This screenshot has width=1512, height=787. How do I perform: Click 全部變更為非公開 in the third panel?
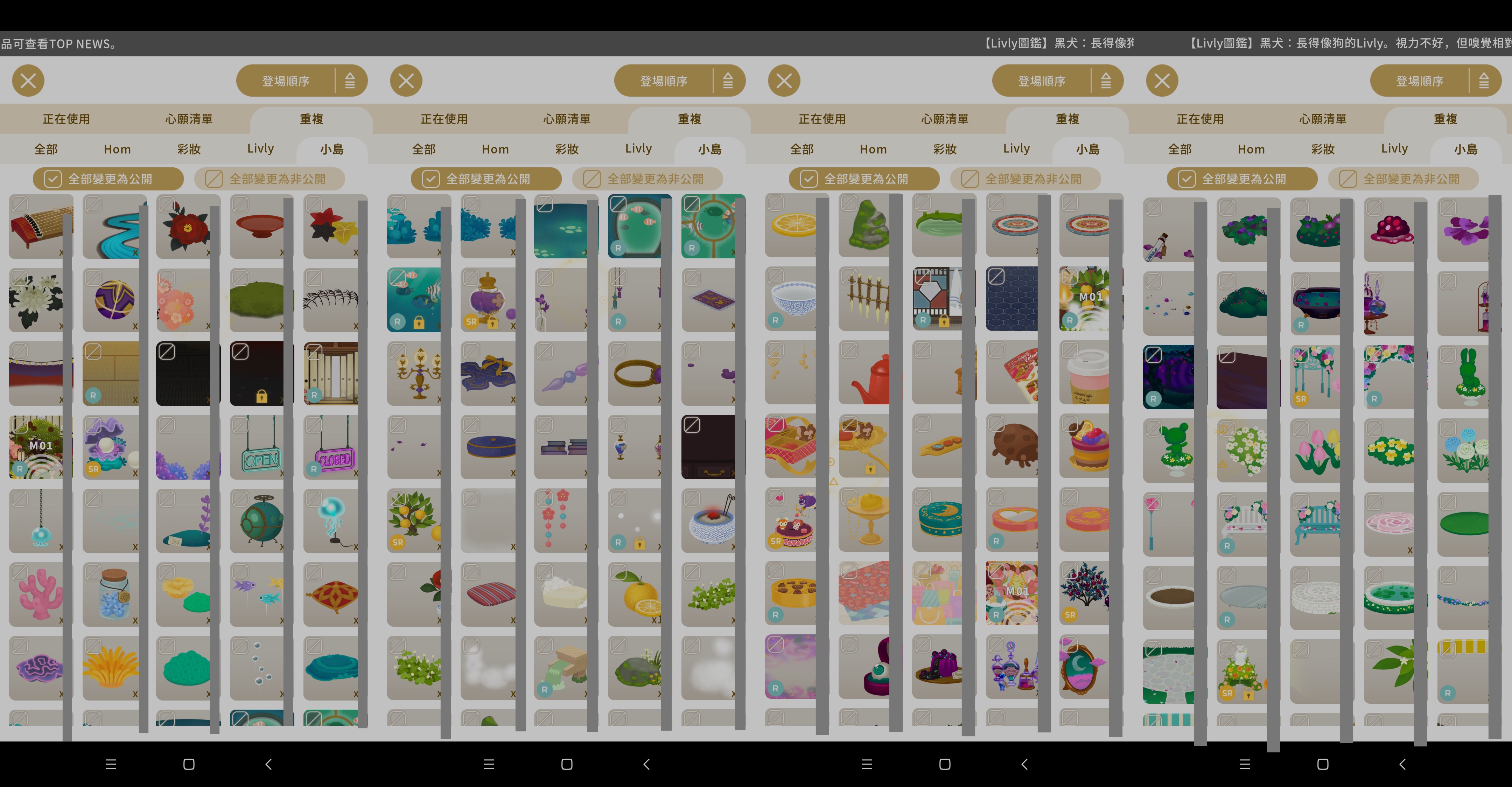[x=1025, y=179]
